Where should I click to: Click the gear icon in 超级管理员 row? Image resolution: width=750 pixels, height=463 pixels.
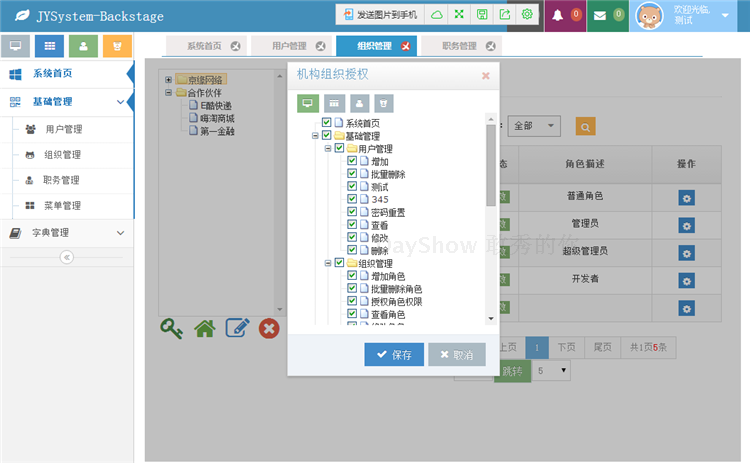687,254
